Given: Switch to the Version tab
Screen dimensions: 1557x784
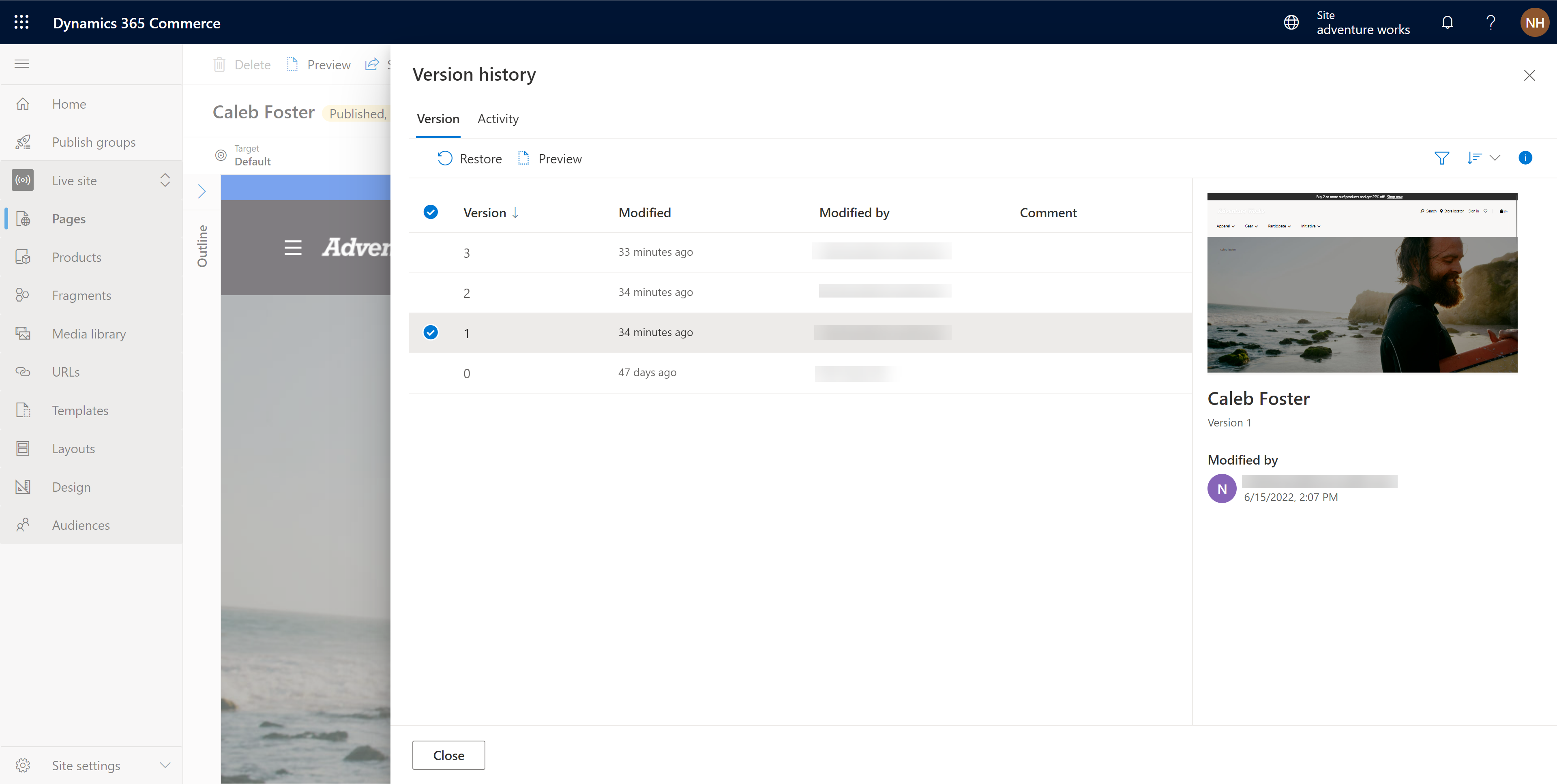Looking at the screenshot, I should 437,118.
